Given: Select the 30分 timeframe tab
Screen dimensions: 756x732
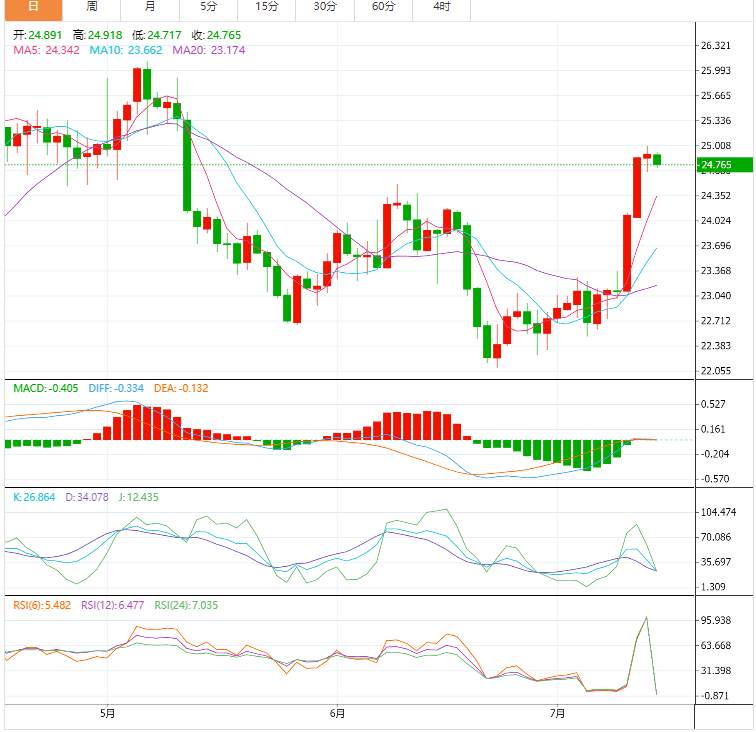Looking at the screenshot, I should 325,7.
